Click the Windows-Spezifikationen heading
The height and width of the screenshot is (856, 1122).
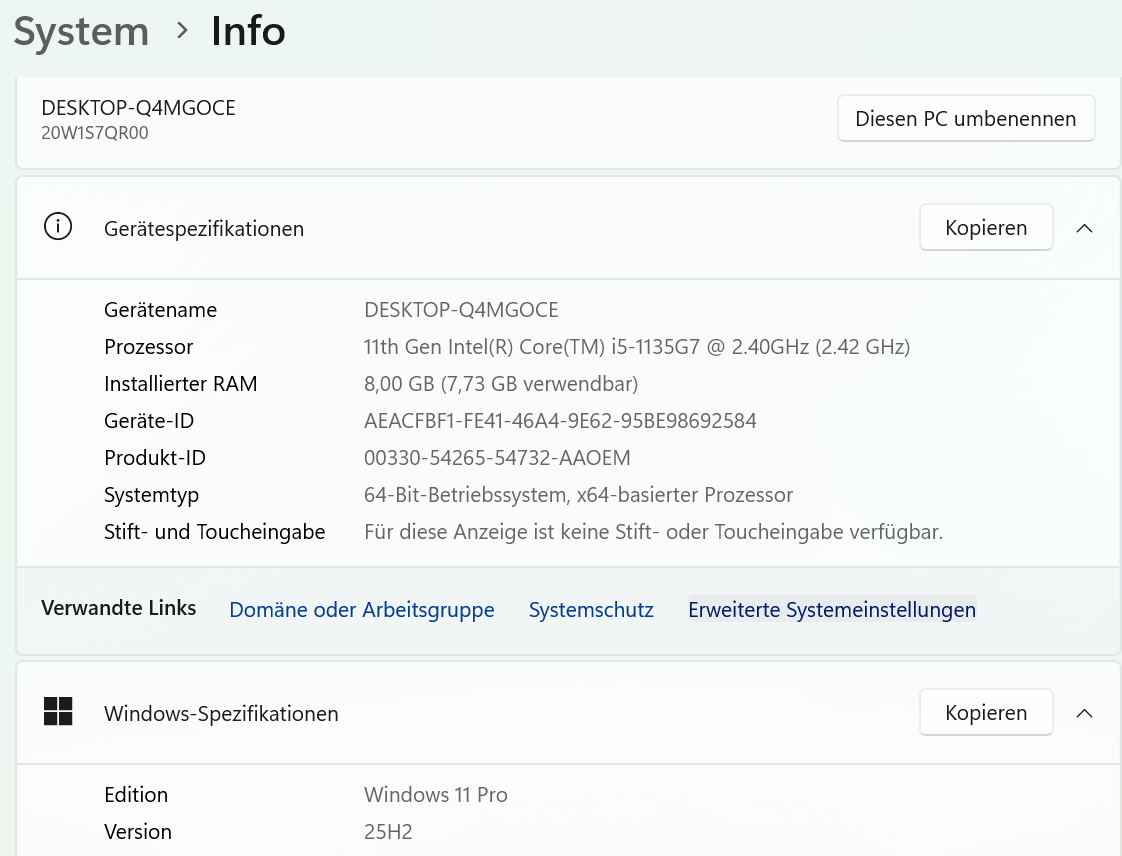[x=221, y=714]
